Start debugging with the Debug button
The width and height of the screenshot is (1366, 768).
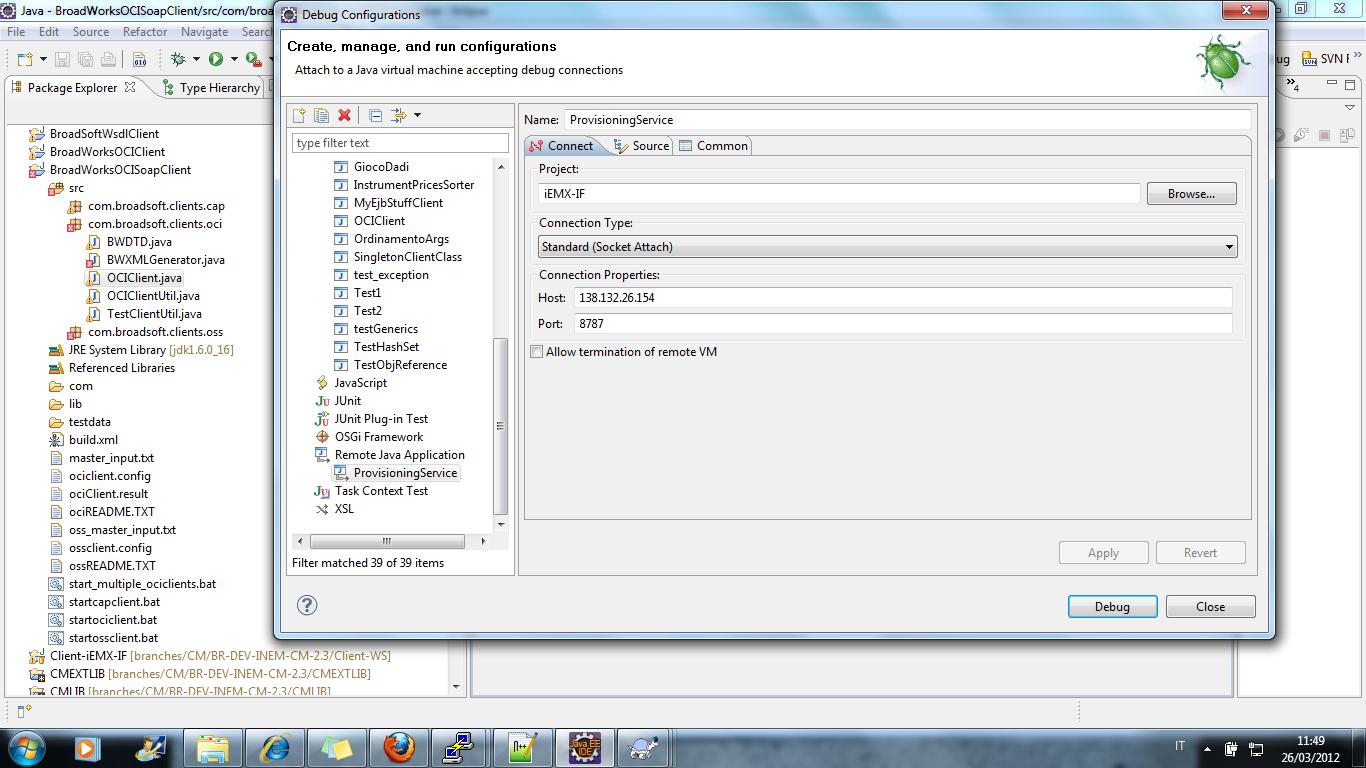click(1112, 606)
